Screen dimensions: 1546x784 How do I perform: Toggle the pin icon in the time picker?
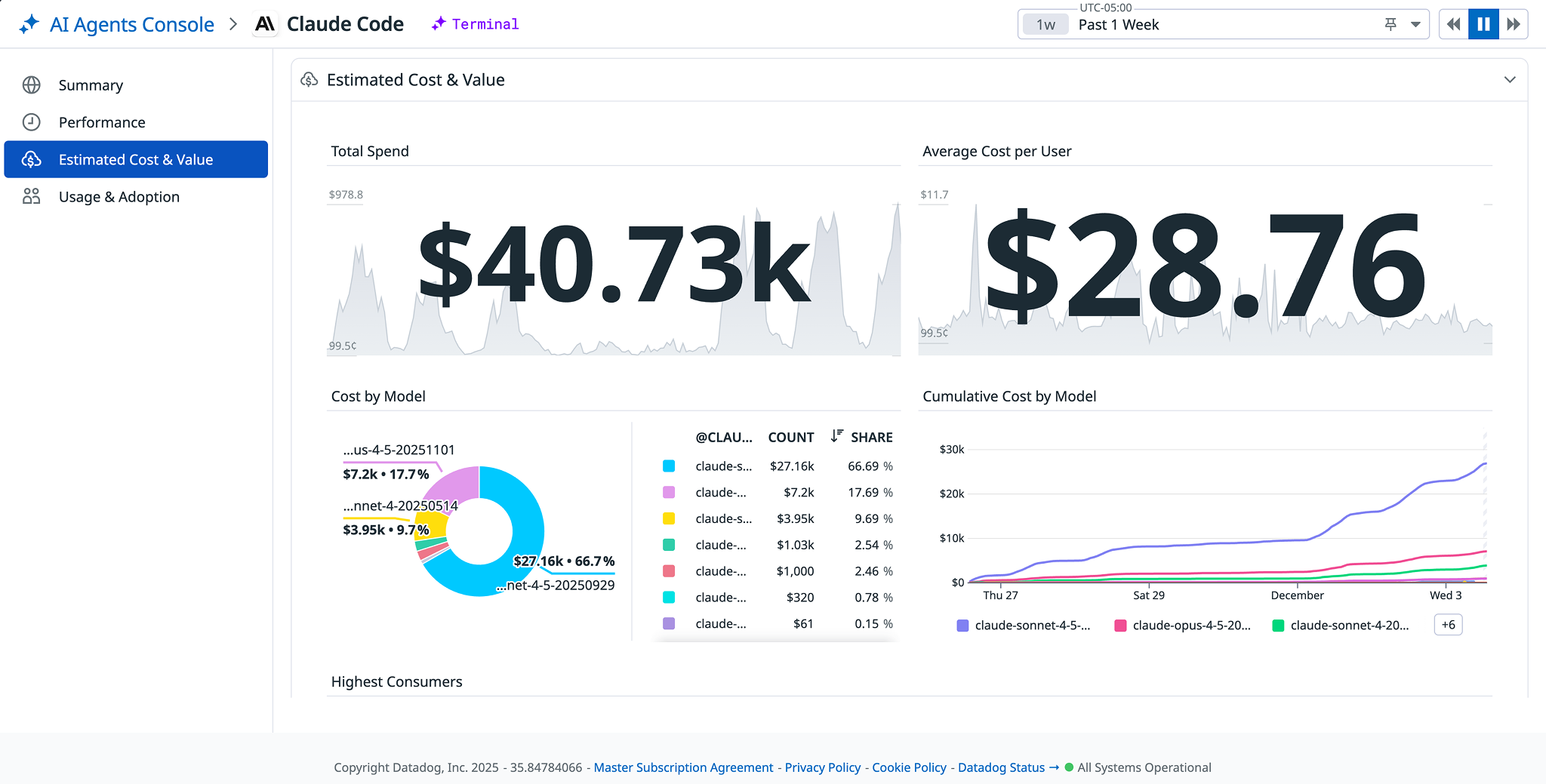1389,23
